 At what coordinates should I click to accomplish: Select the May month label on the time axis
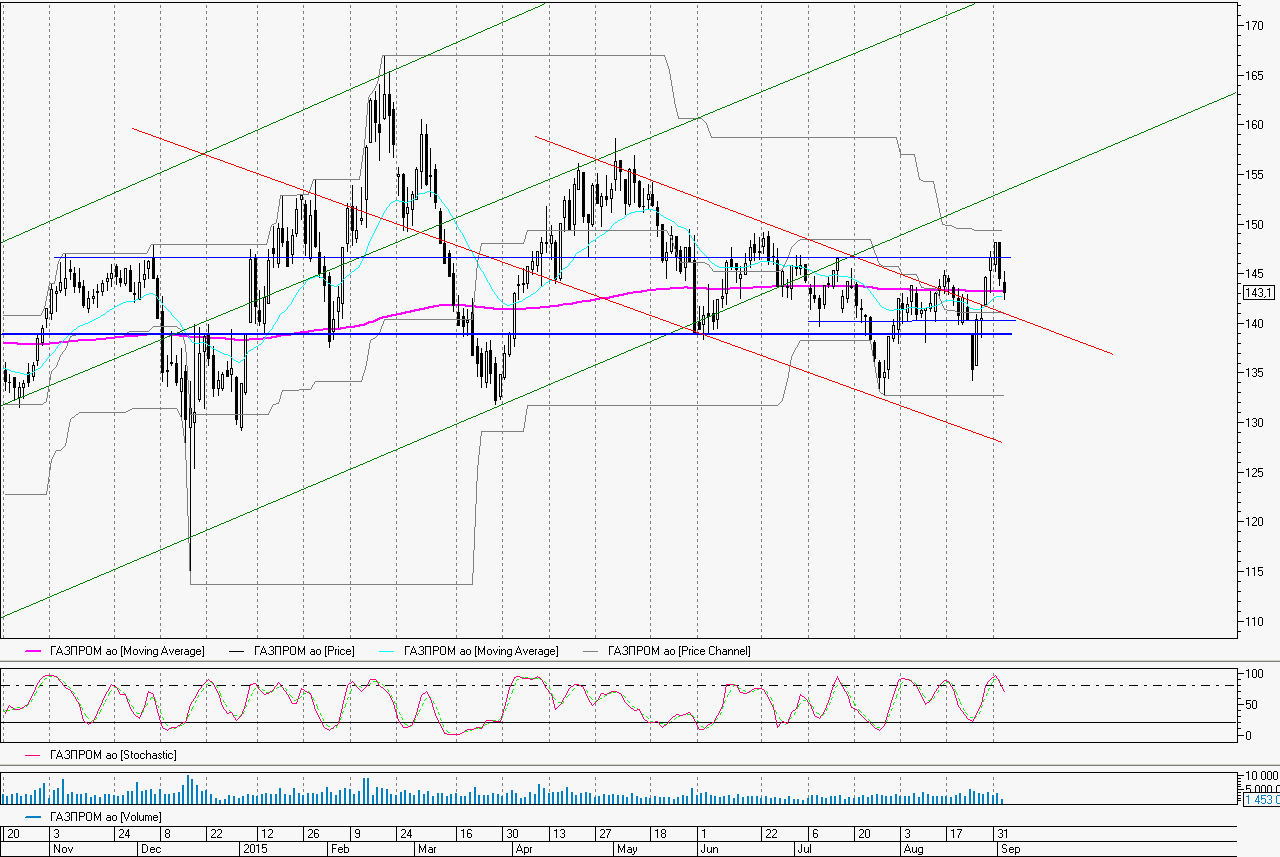pos(627,848)
